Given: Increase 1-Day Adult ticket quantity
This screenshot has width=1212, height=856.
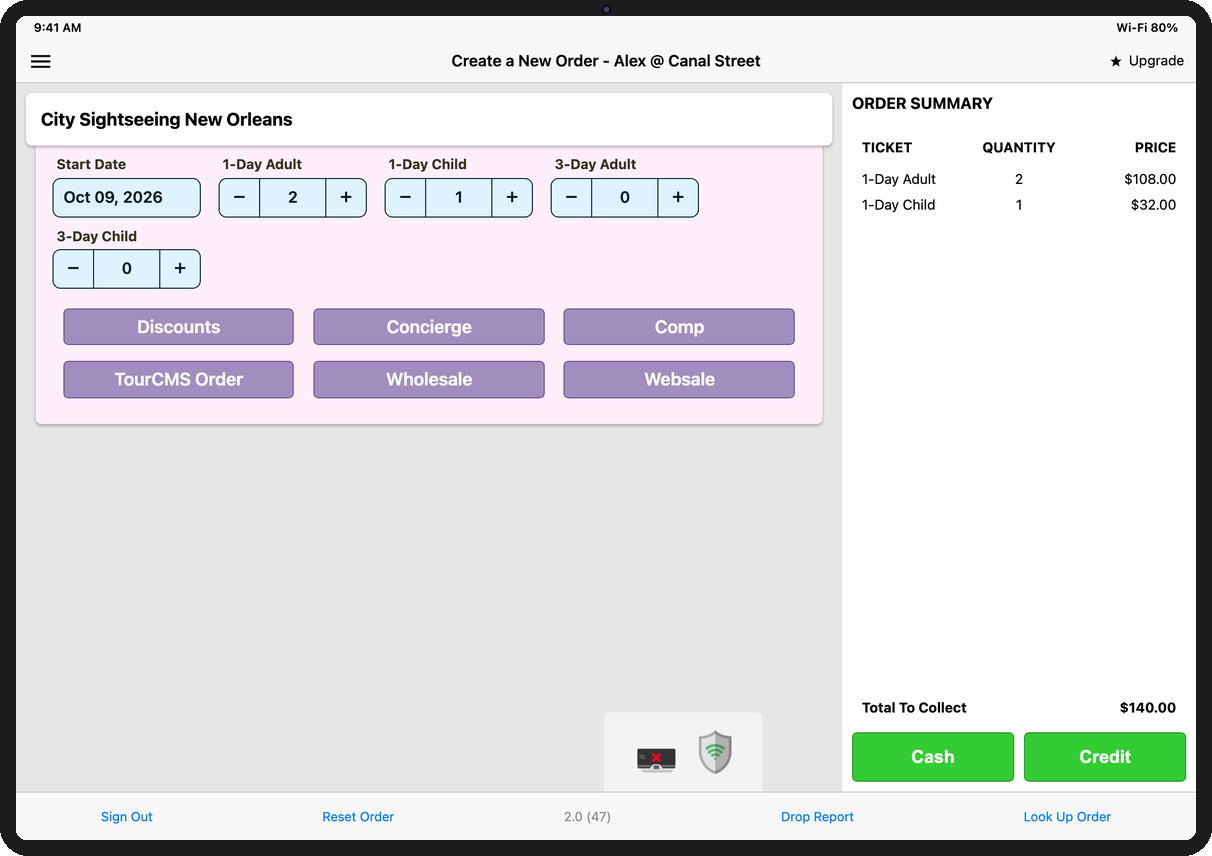Looking at the screenshot, I should (x=346, y=198).
